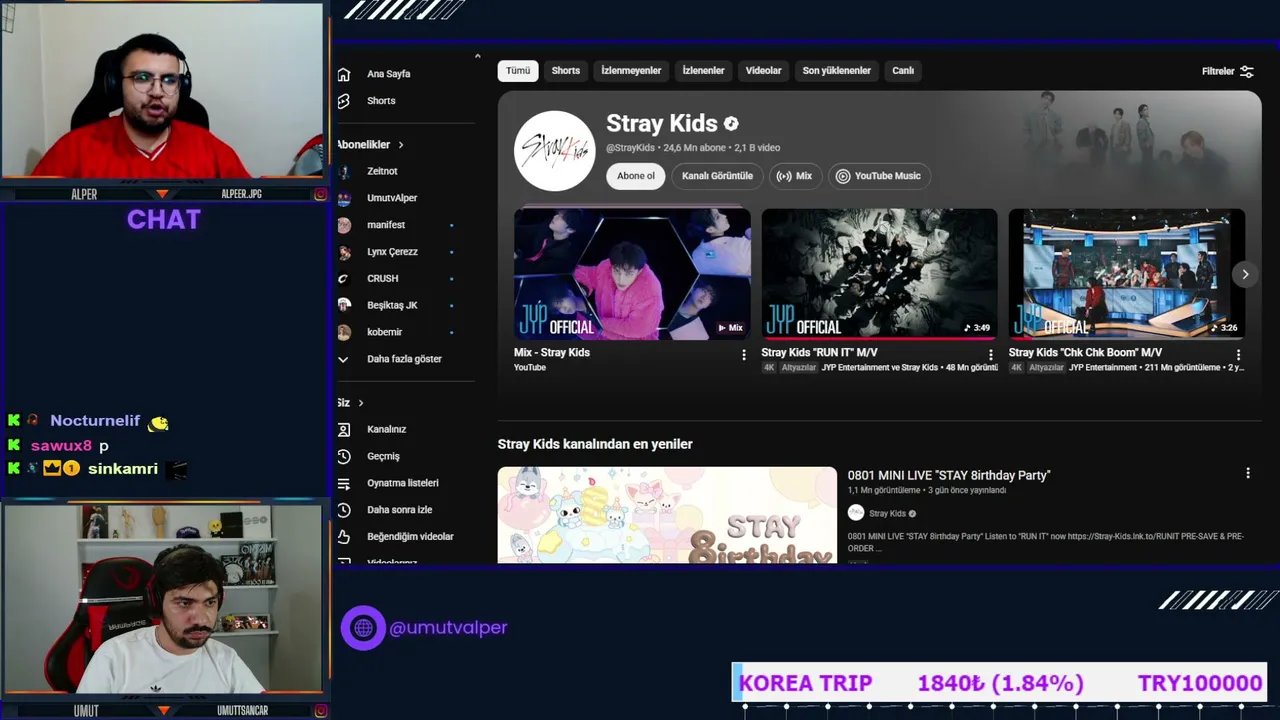Select the Shorts filter chip
This screenshot has height=720, width=1280.
point(566,71)
